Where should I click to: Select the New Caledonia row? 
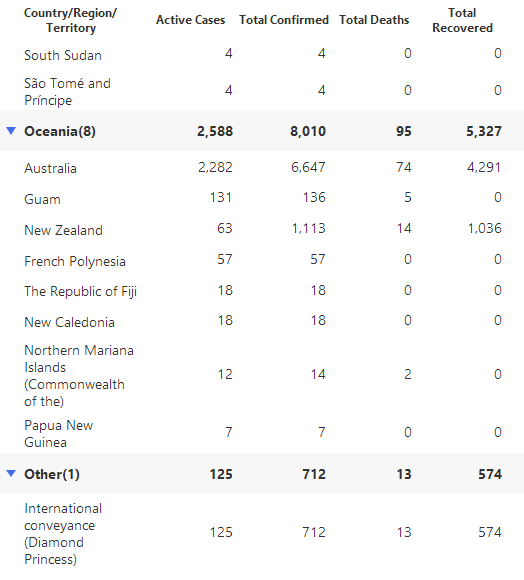262,322
